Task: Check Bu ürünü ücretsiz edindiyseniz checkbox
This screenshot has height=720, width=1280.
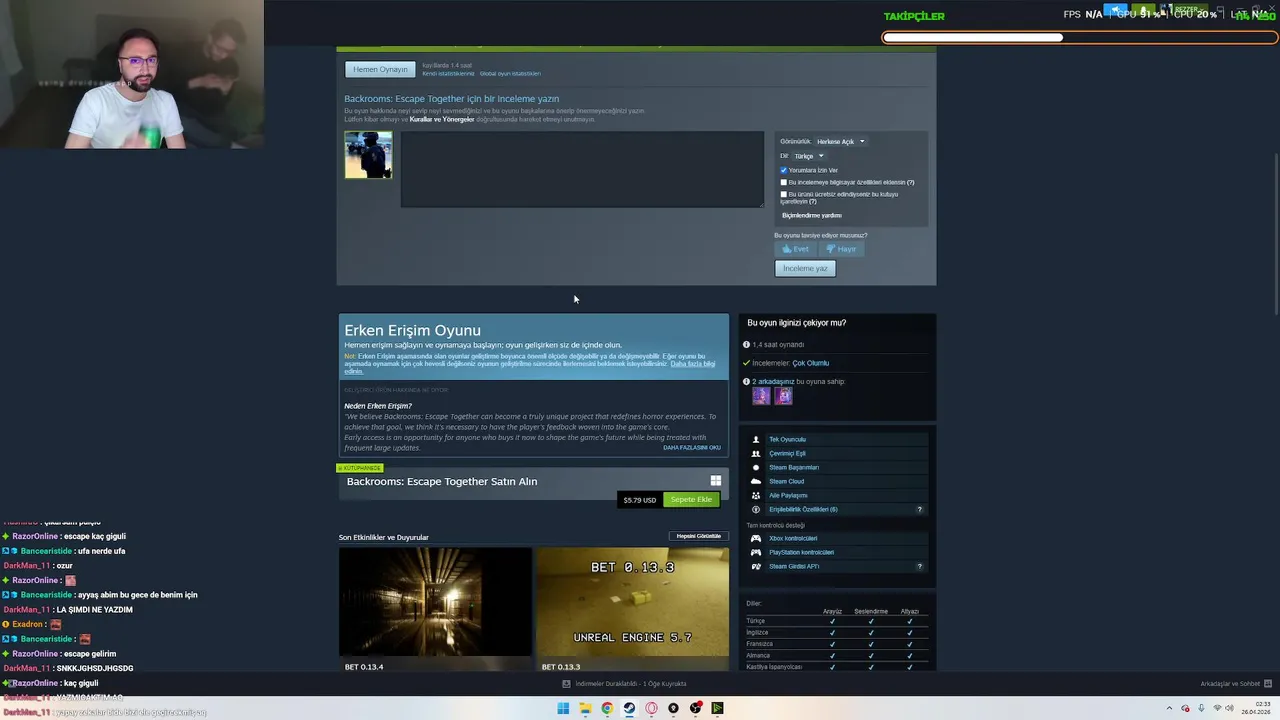Action: [x=783, y=194]
